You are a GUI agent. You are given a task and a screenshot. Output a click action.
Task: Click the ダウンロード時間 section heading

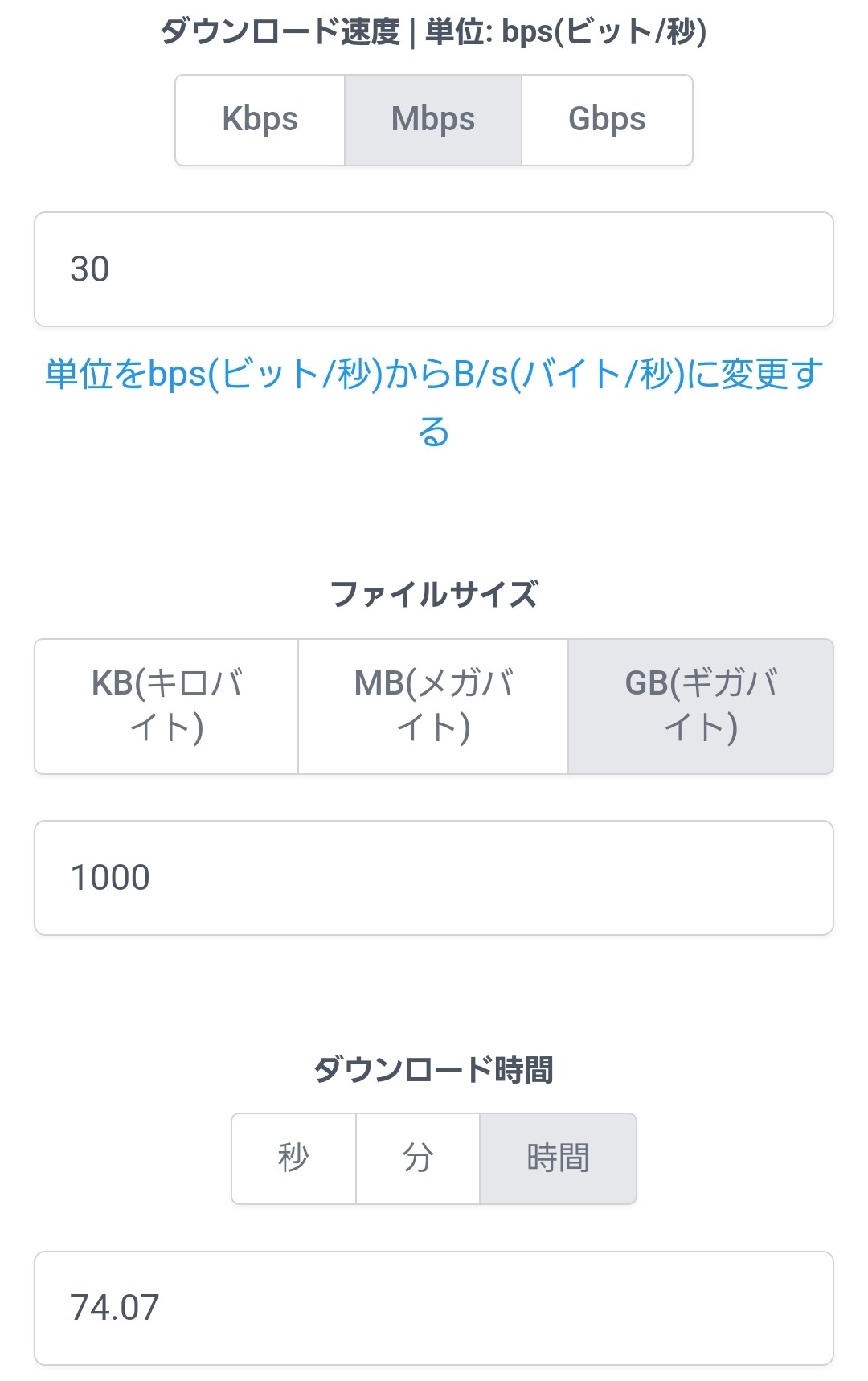(433, 1070)
